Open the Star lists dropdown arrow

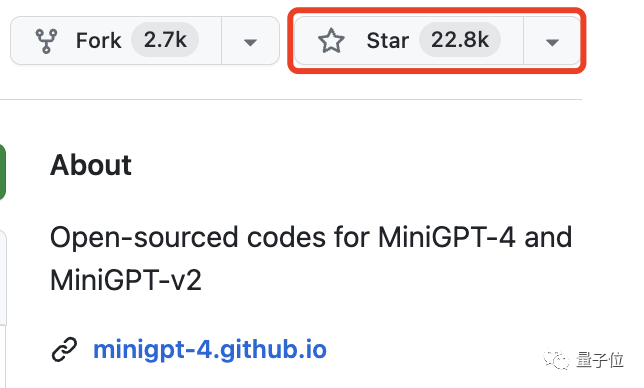coord(552,41)
